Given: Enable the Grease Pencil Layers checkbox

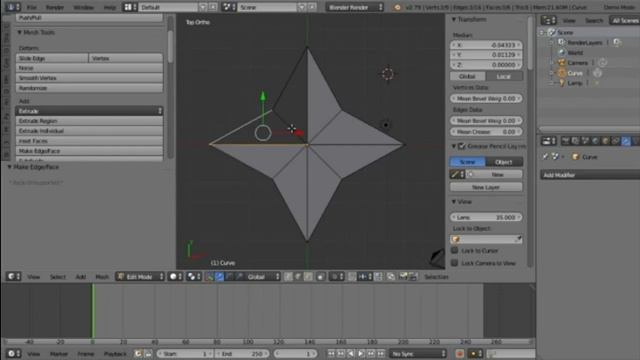Looking at the screenshot, I should (x=462, y=146).
